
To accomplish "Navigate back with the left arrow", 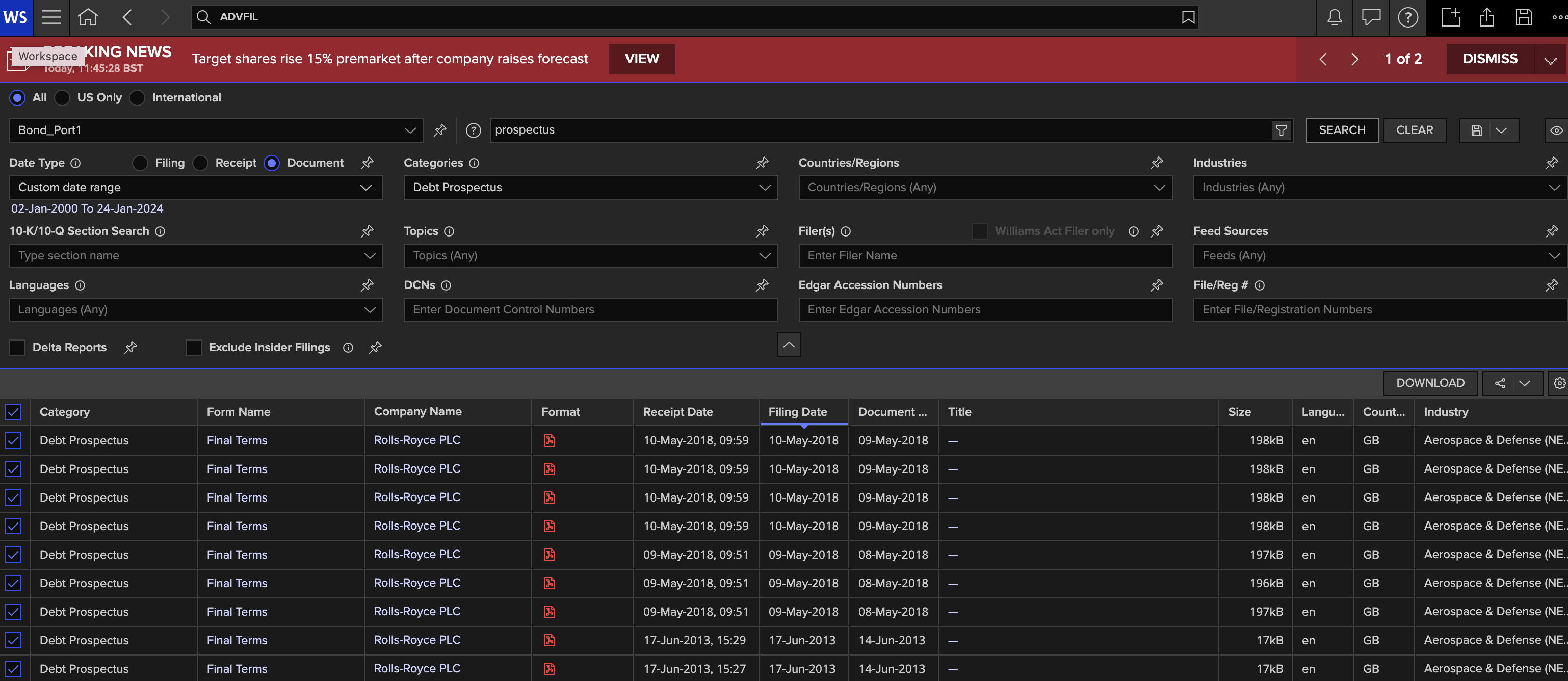I will (x=127, y=17).
